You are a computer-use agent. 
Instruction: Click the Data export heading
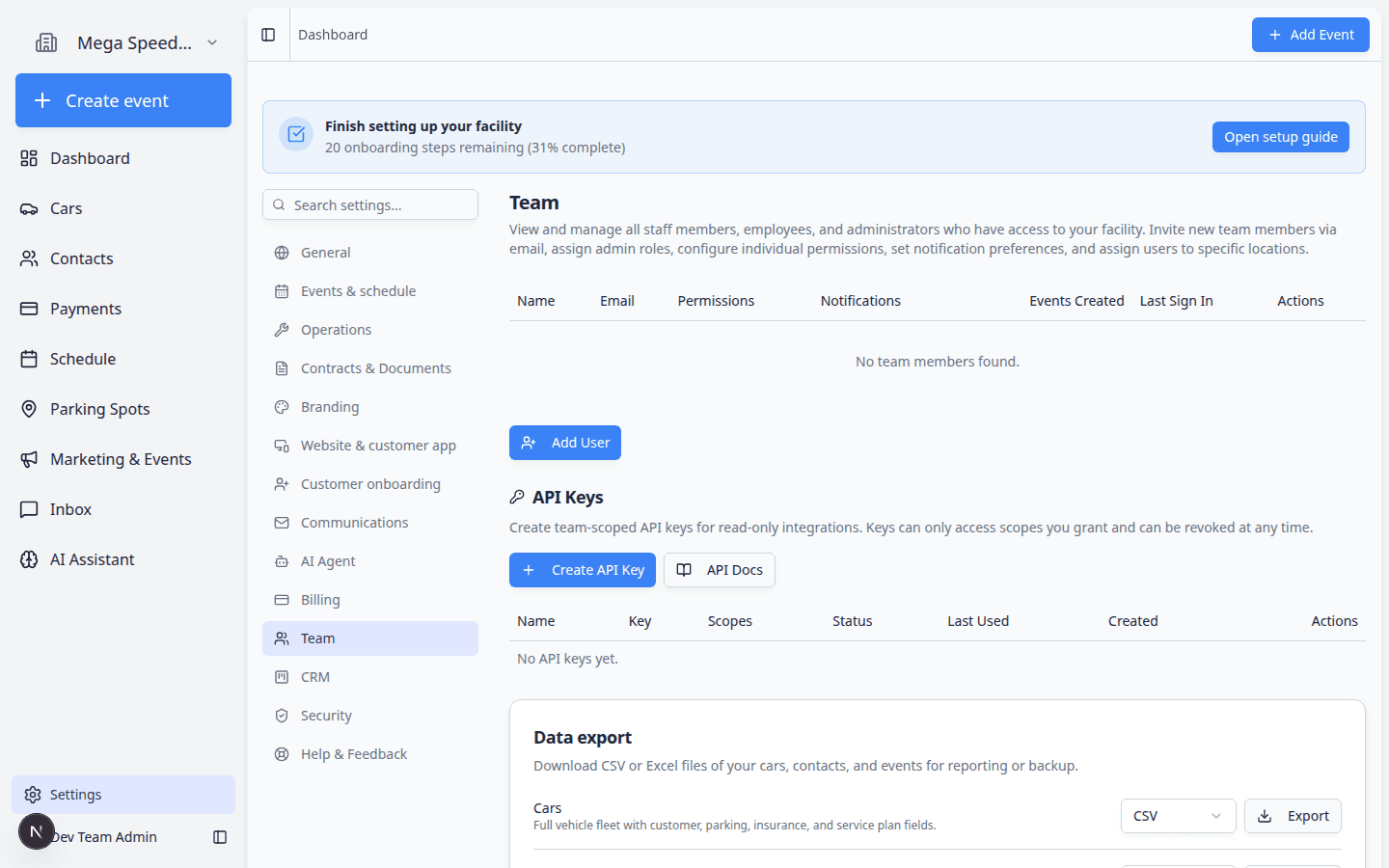click(x=583, y=738)
